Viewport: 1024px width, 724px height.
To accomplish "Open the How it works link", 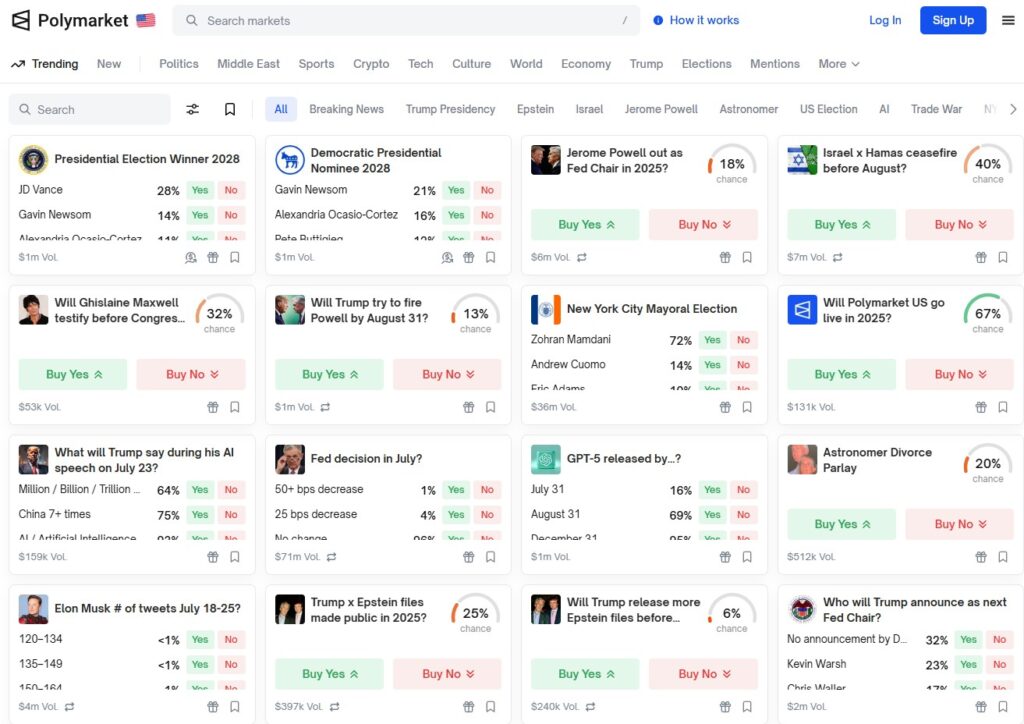I will point(696,20).
